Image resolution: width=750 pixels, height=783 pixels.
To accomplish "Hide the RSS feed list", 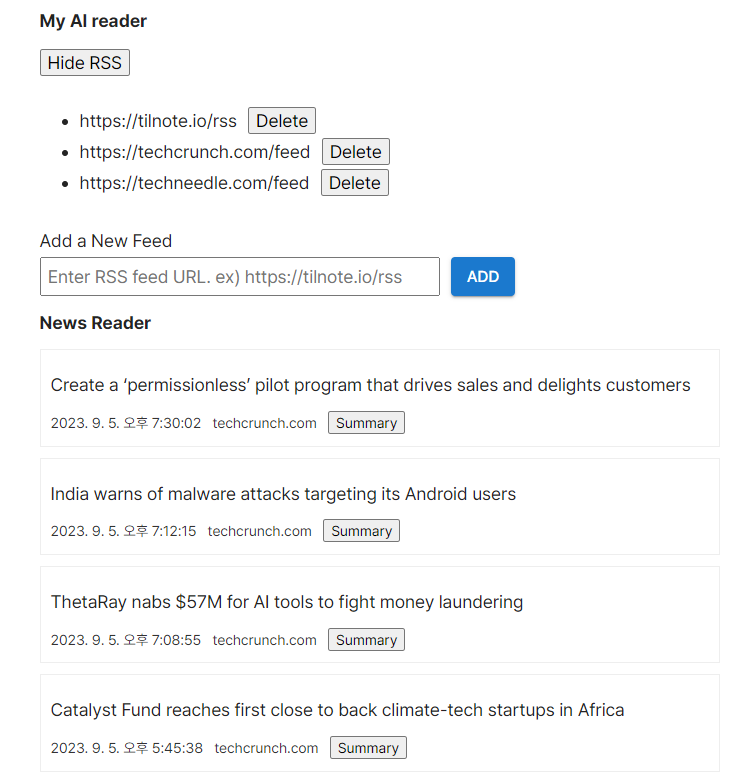I will pos(85,63).
